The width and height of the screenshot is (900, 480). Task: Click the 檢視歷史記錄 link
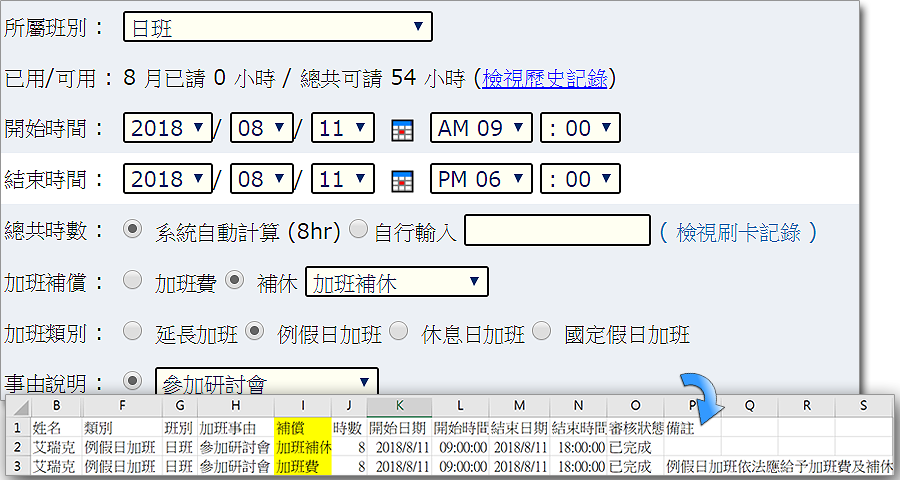[x=545, y=78]
